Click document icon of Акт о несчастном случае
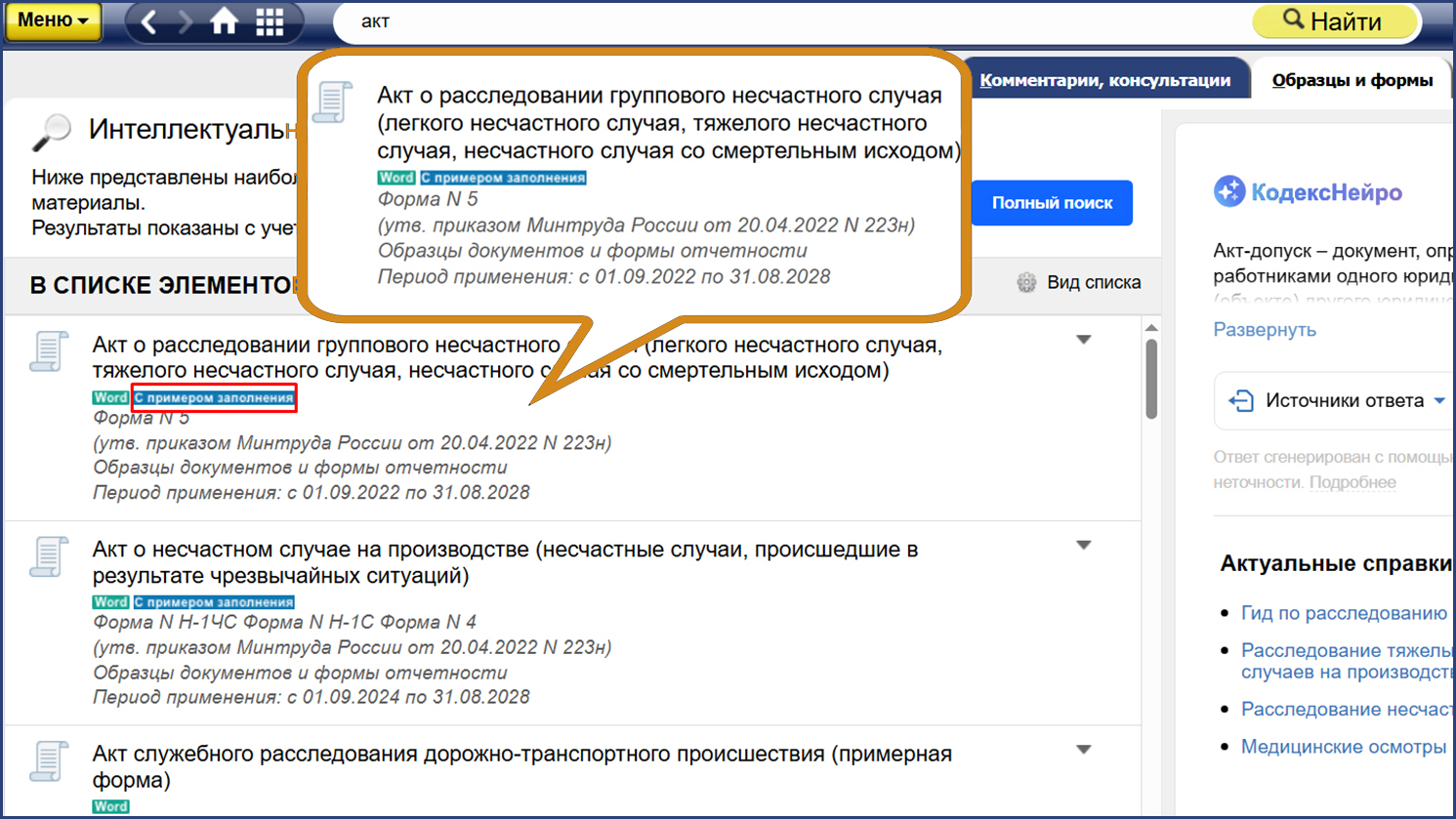This screenshot has height=819, width=1456. coord(49,556)
